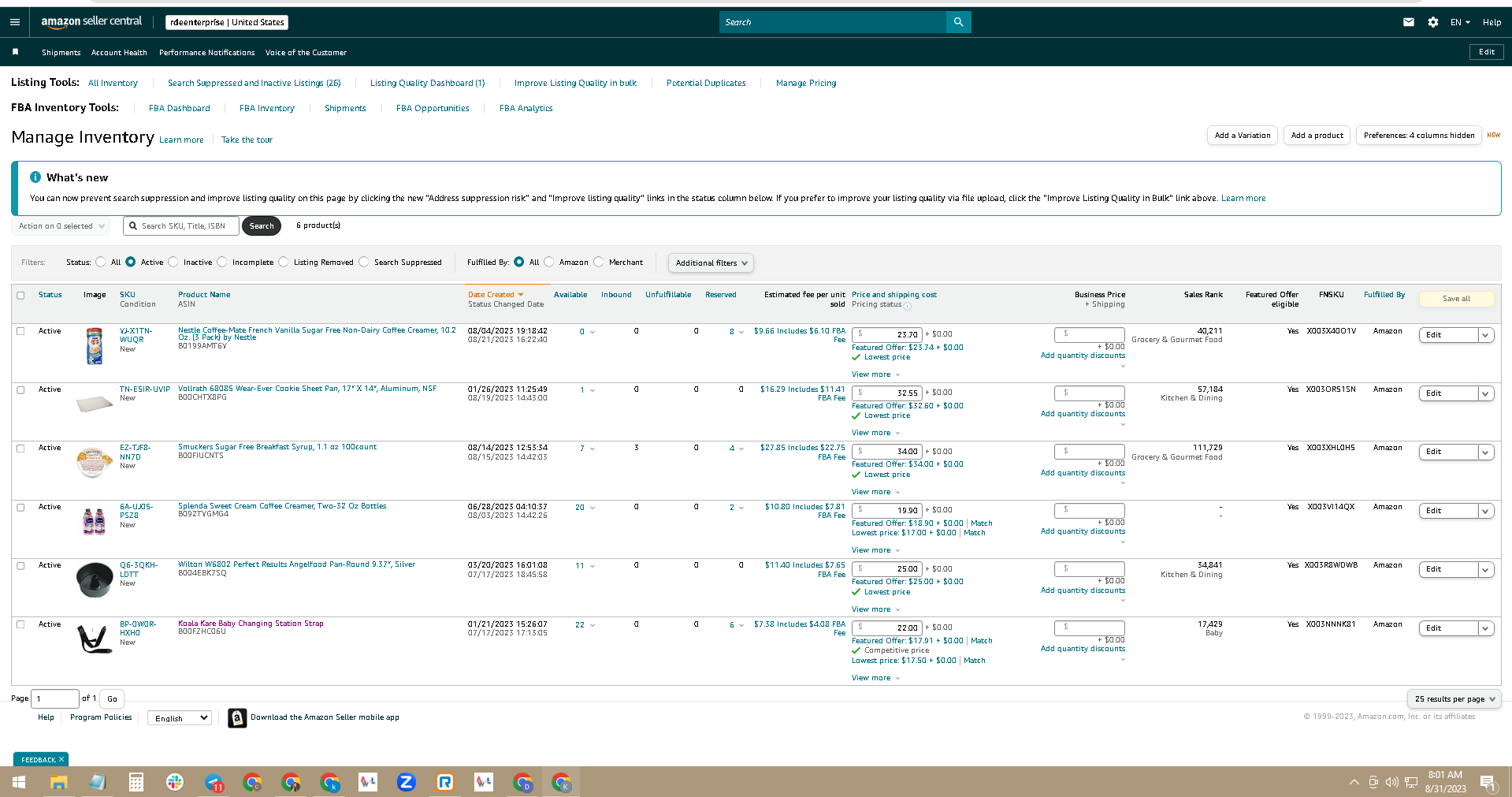Click Nestle Coffee-Mate product thumbnail

[95, 346]
